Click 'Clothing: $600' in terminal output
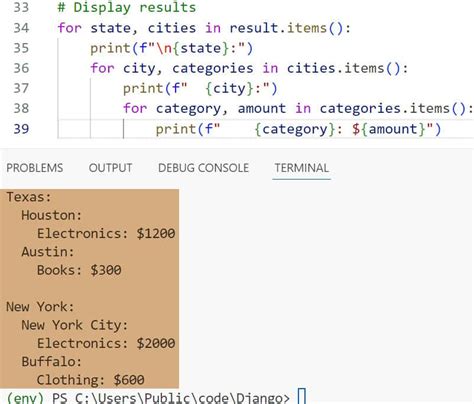This screenshot has width=474, height=404. pos(91,380)
